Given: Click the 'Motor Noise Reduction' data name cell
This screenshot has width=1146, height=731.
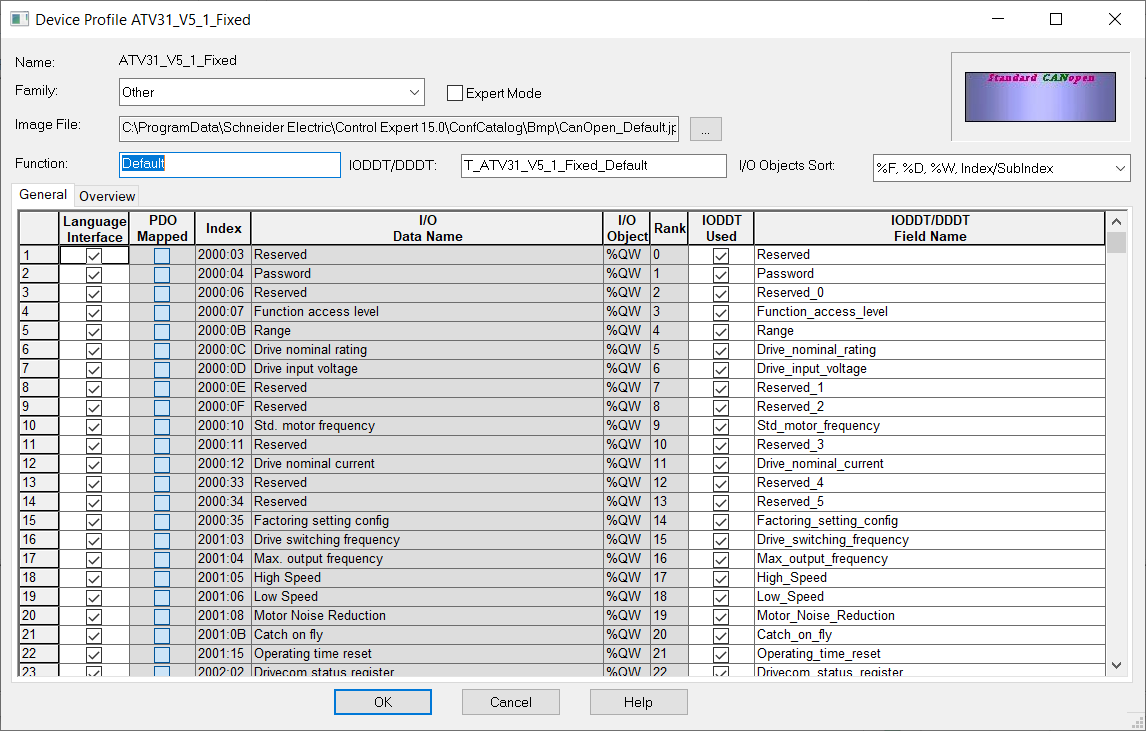Looking at the screenshot, I should point(428,616).
